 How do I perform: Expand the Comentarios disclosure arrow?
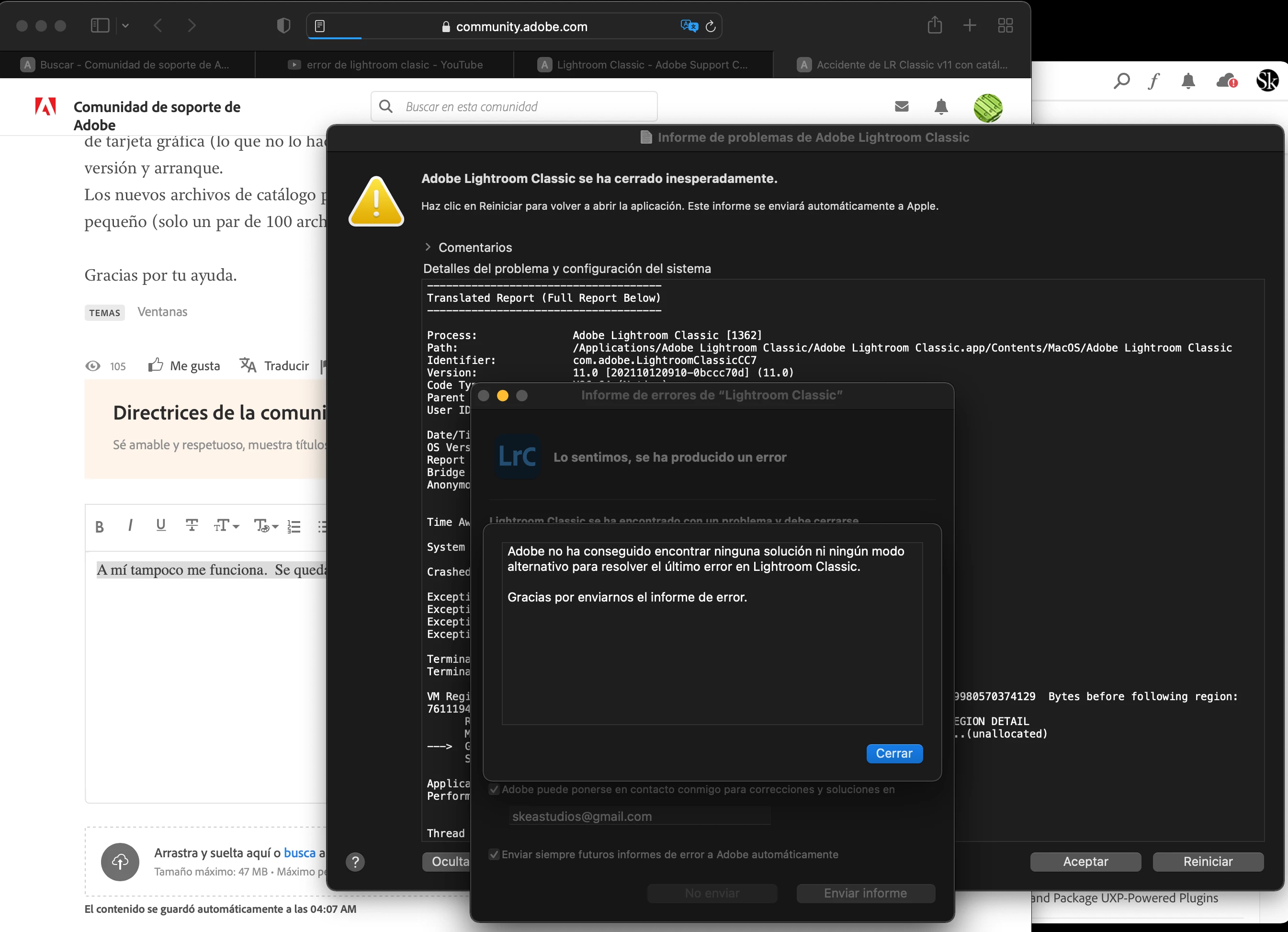point(428,247)
